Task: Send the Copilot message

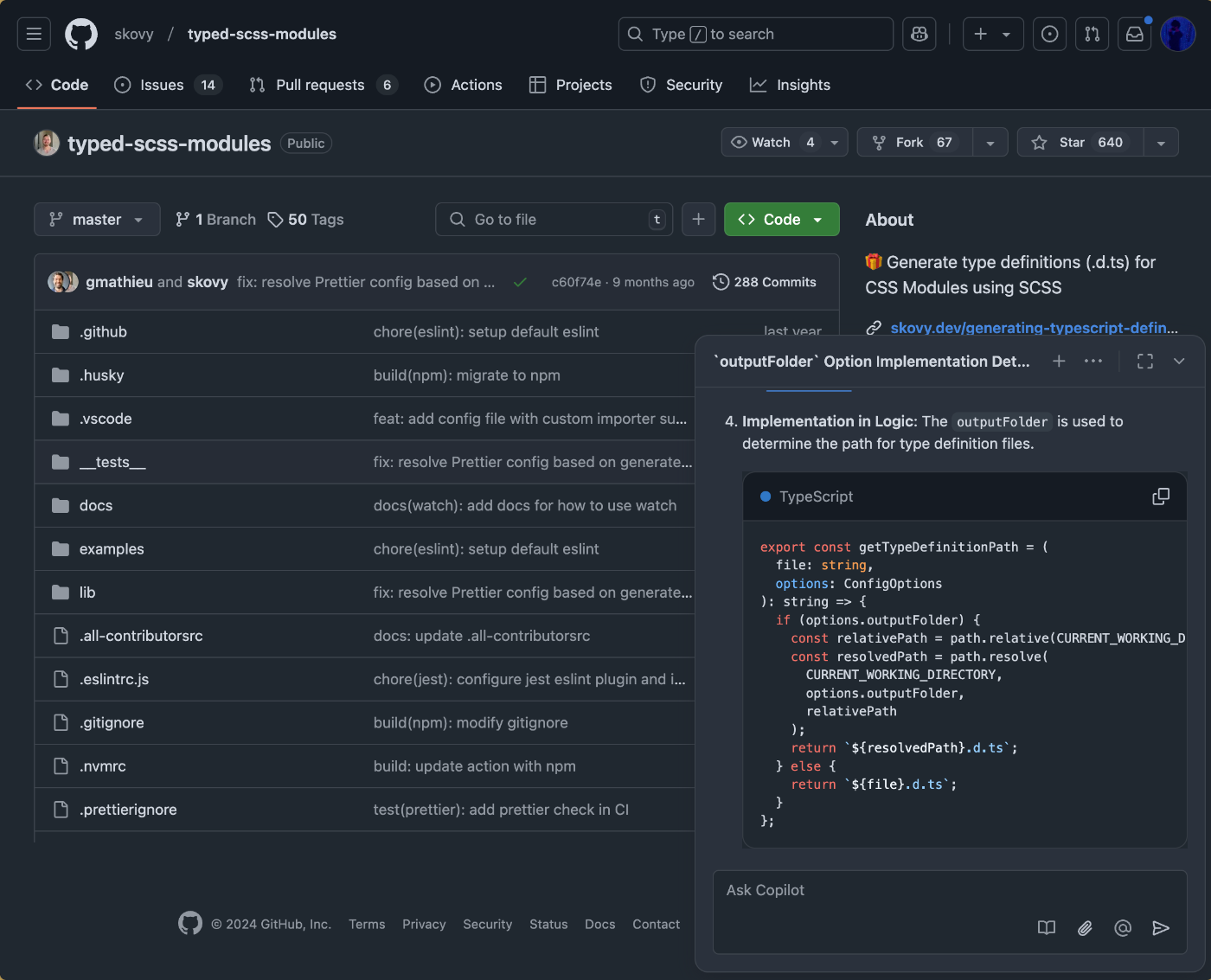Action: pos(1161,928)
